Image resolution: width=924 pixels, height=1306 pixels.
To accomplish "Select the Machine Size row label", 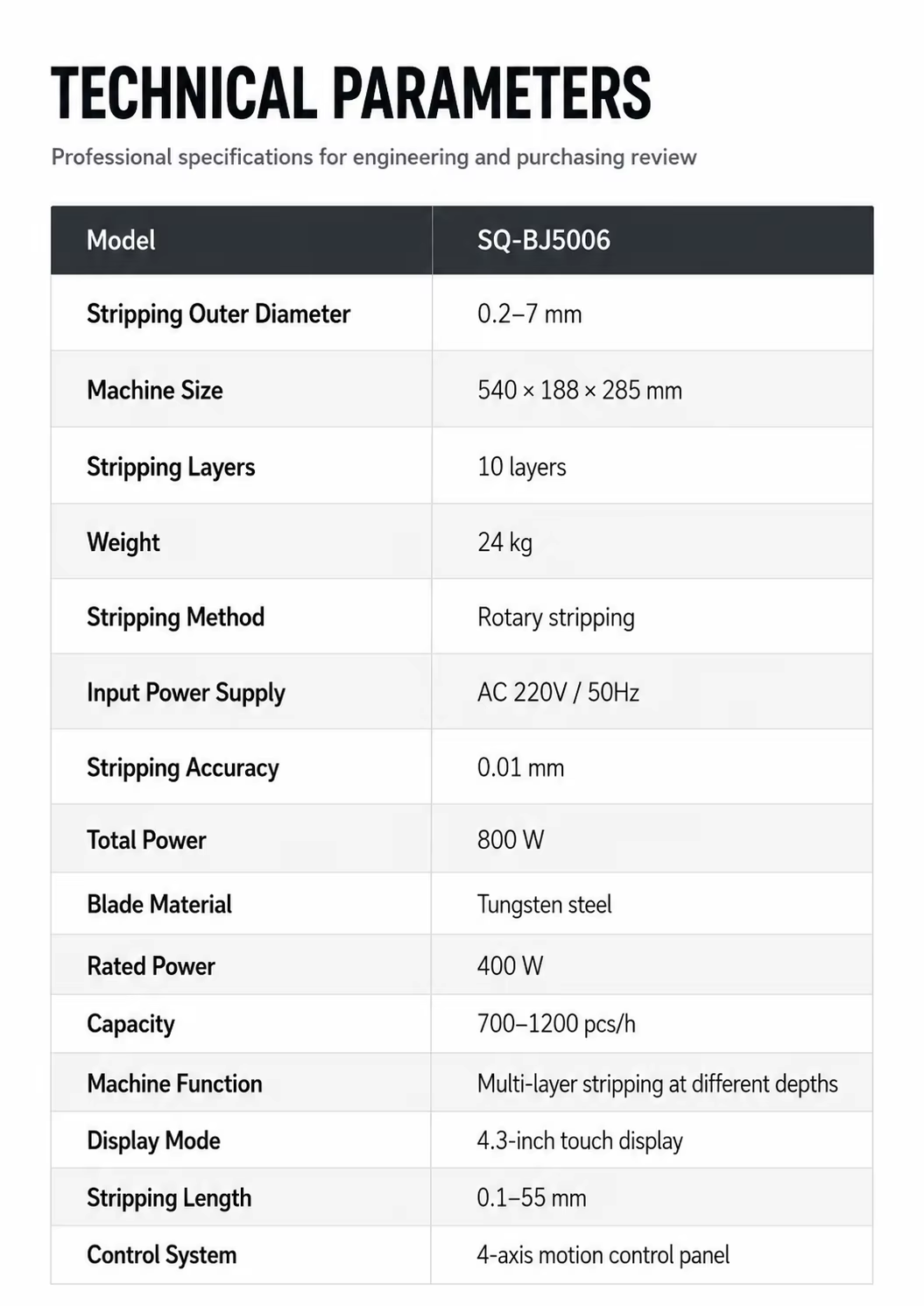I will pos(154,390).
